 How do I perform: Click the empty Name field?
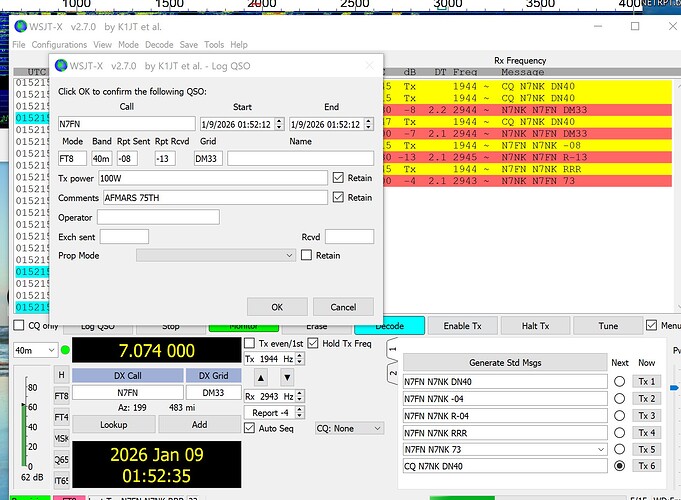[x=300, y=159]
